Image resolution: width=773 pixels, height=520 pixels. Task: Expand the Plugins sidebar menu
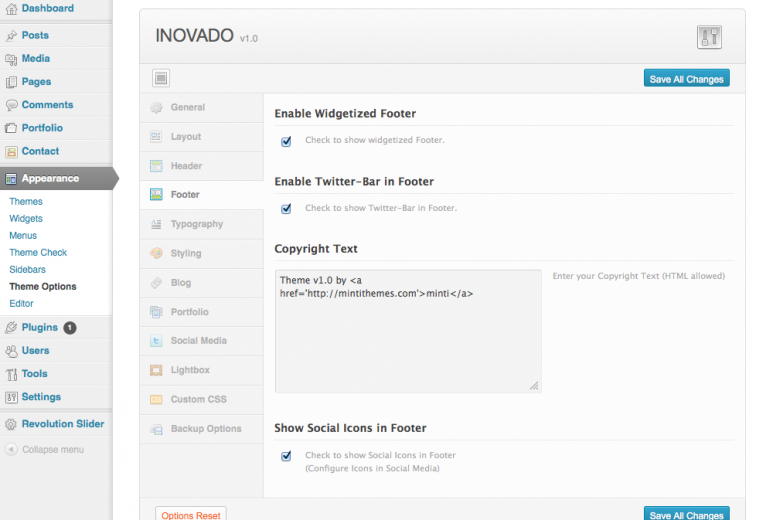pos(40,327)
